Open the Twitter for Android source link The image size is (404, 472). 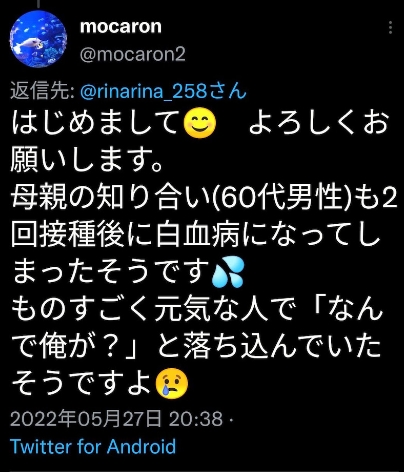(93, 447)
